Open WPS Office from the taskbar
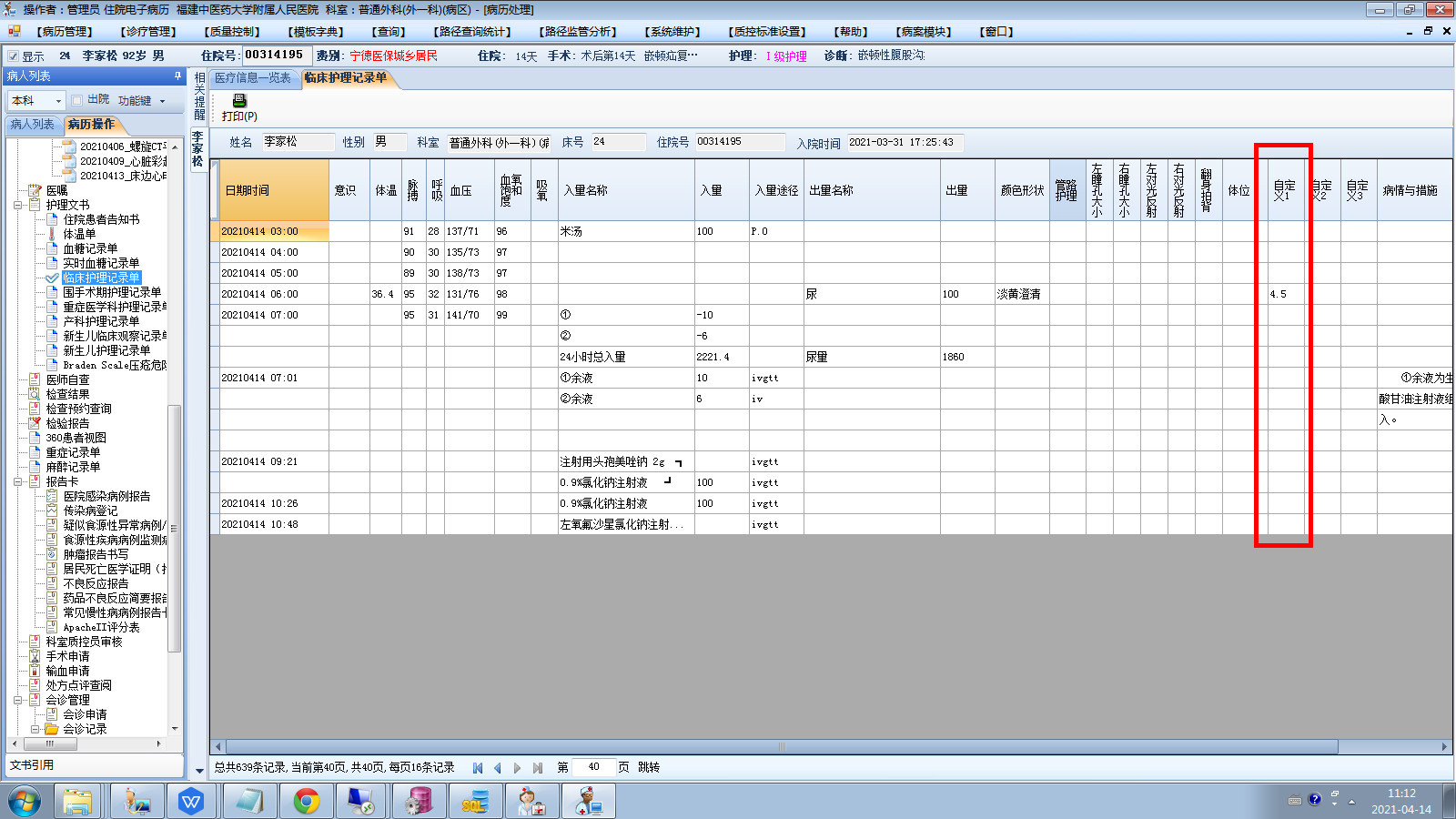Viewport: 1456px width, 819px height. pos(191,802)
